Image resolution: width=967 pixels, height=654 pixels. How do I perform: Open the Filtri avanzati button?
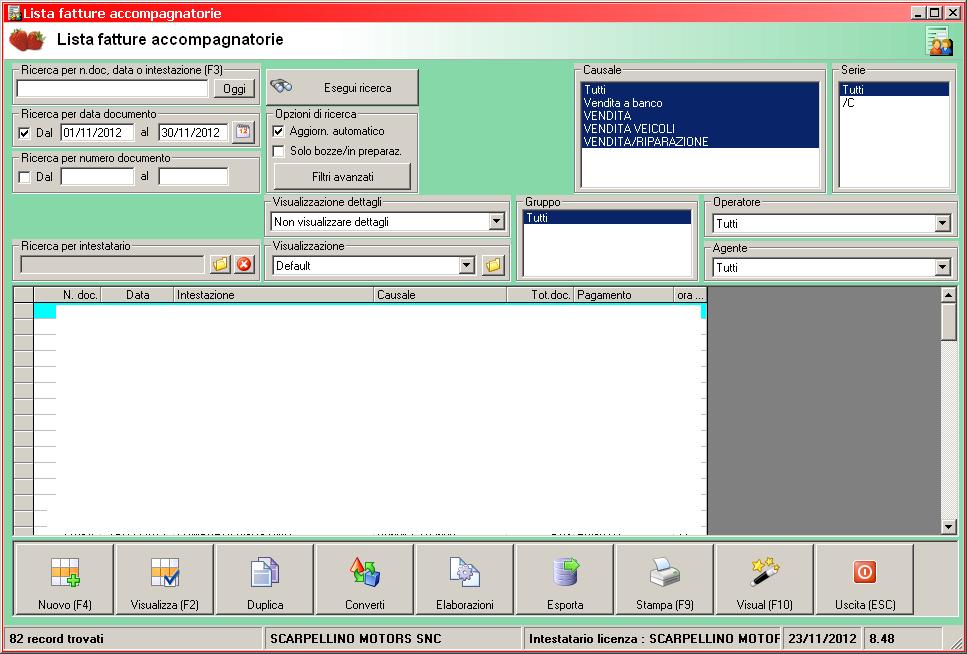pyautogui.click(x=342, y=177)
